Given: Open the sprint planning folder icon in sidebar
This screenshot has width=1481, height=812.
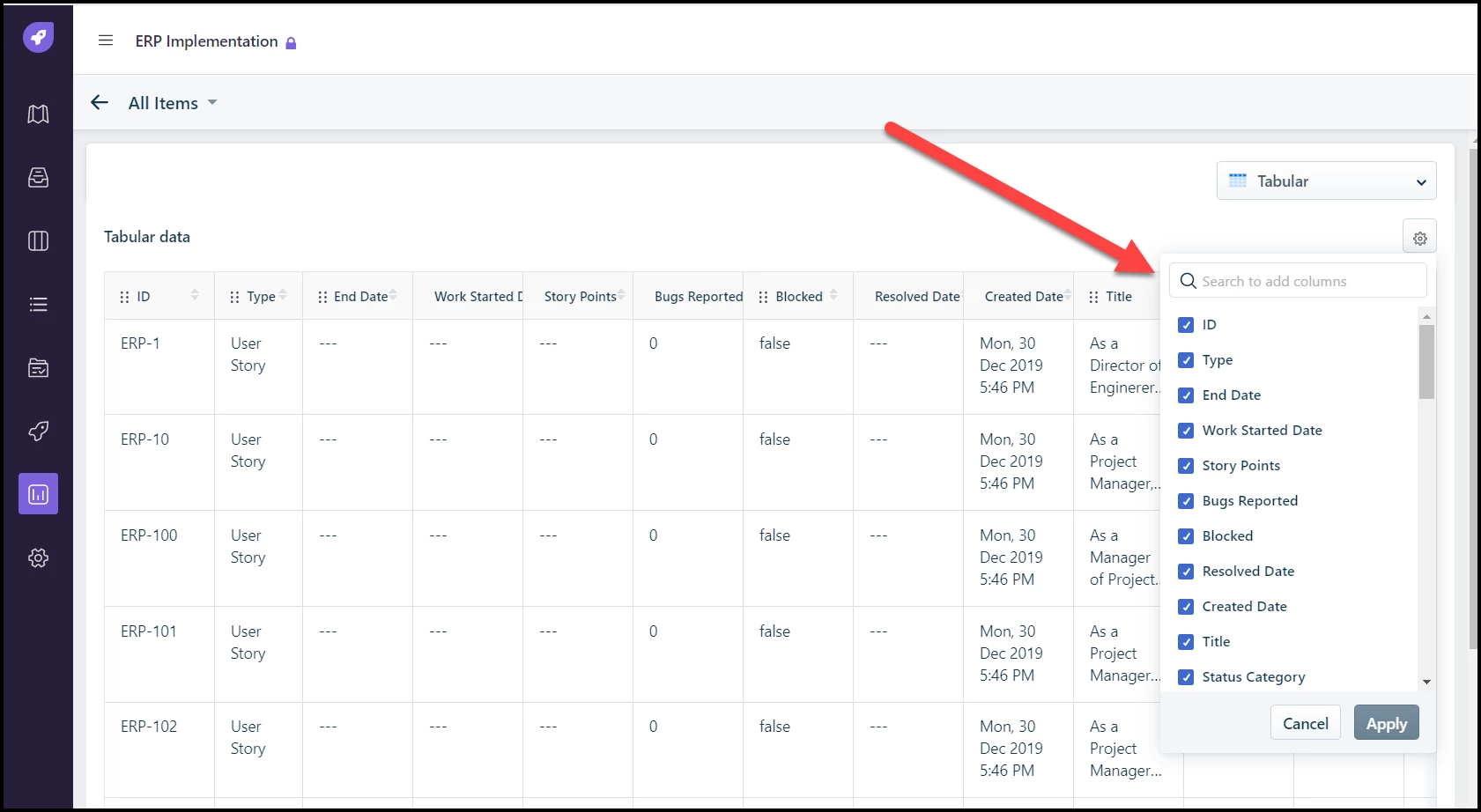Looking at the screenshot, I should pyautogui.click(x=38, y=367).
